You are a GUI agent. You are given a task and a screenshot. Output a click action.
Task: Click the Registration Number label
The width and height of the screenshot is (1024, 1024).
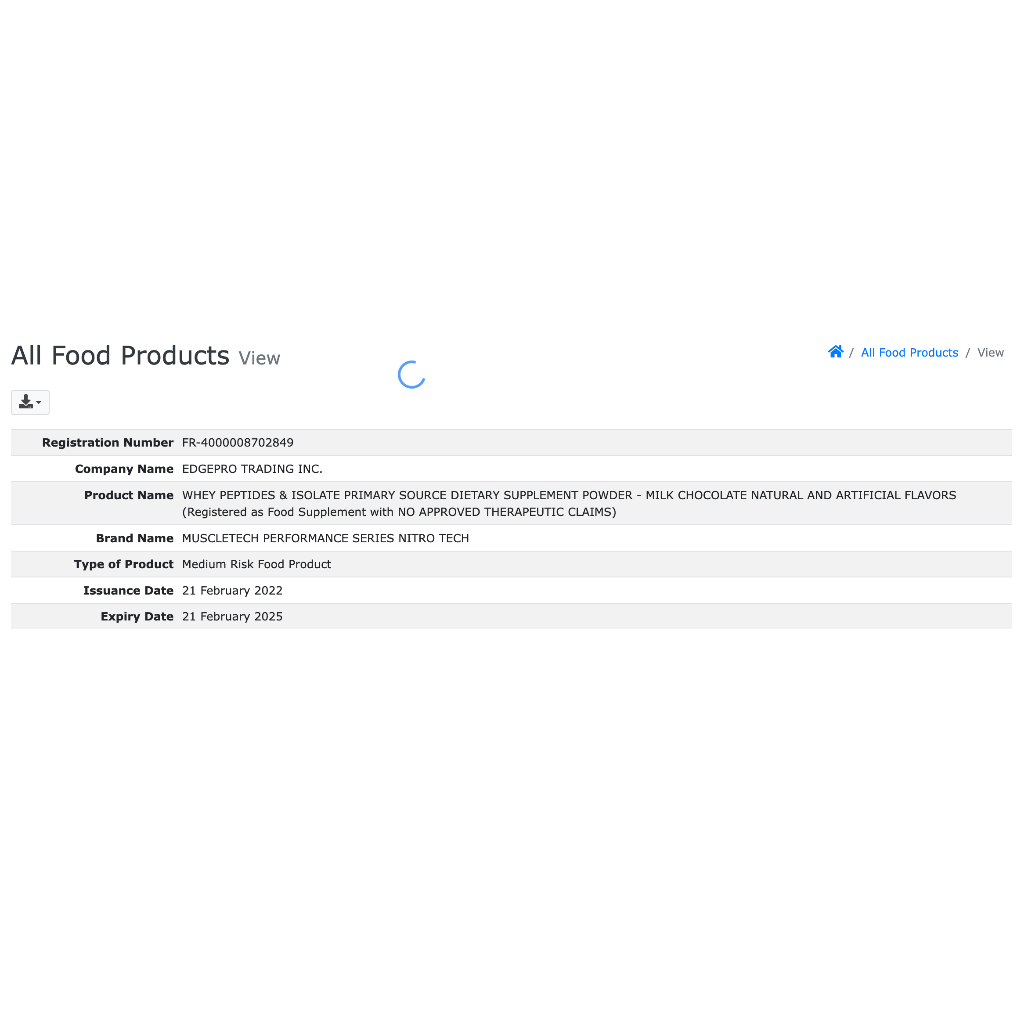point(108,443)
